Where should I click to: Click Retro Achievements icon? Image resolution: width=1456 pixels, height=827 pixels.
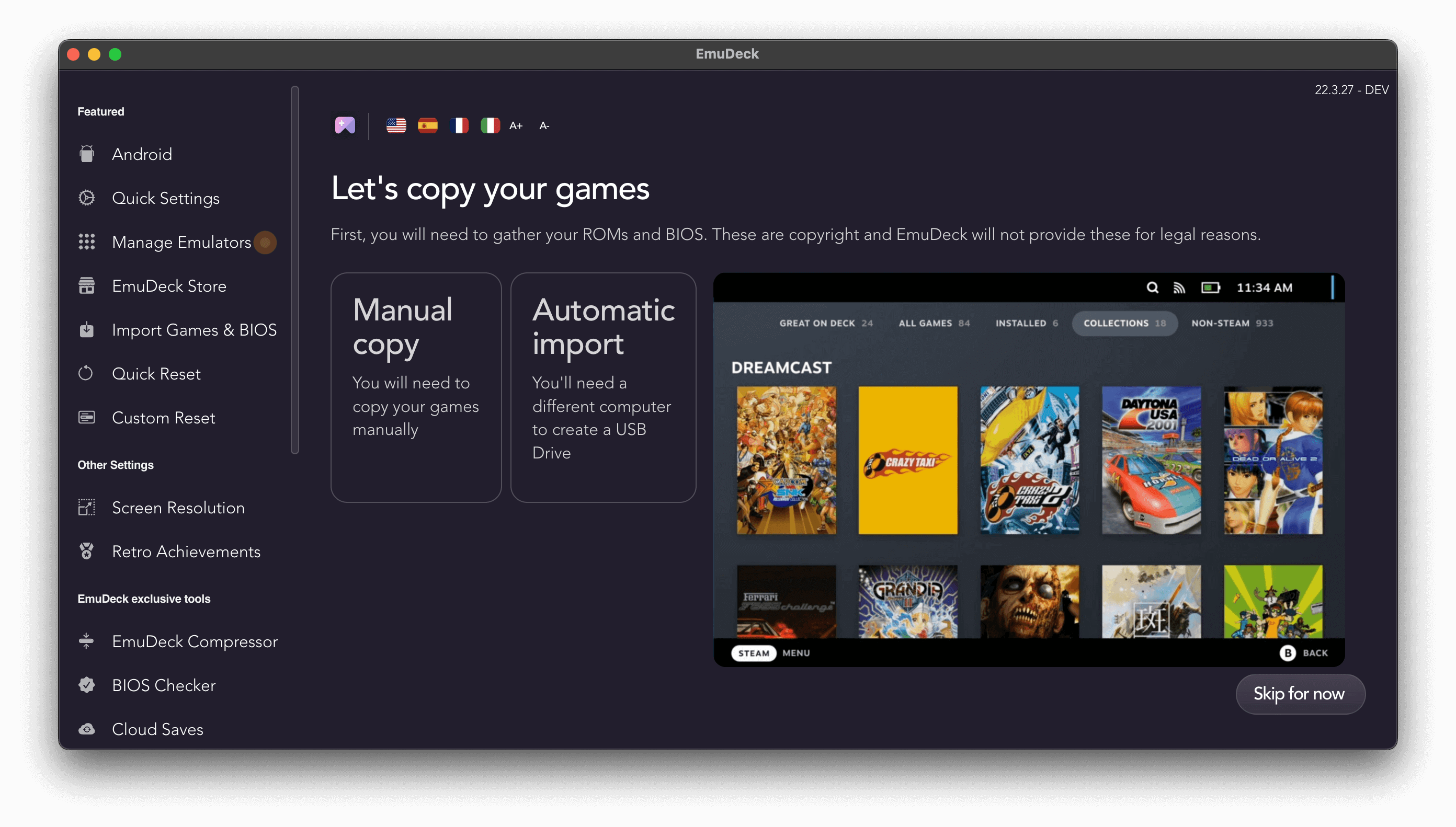[86, 551]
